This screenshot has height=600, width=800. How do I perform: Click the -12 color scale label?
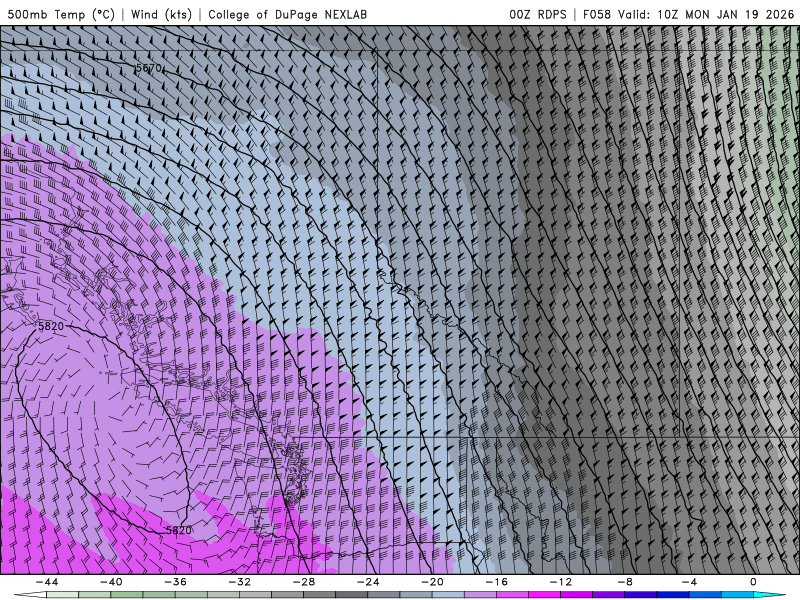[x=561, y=582]
